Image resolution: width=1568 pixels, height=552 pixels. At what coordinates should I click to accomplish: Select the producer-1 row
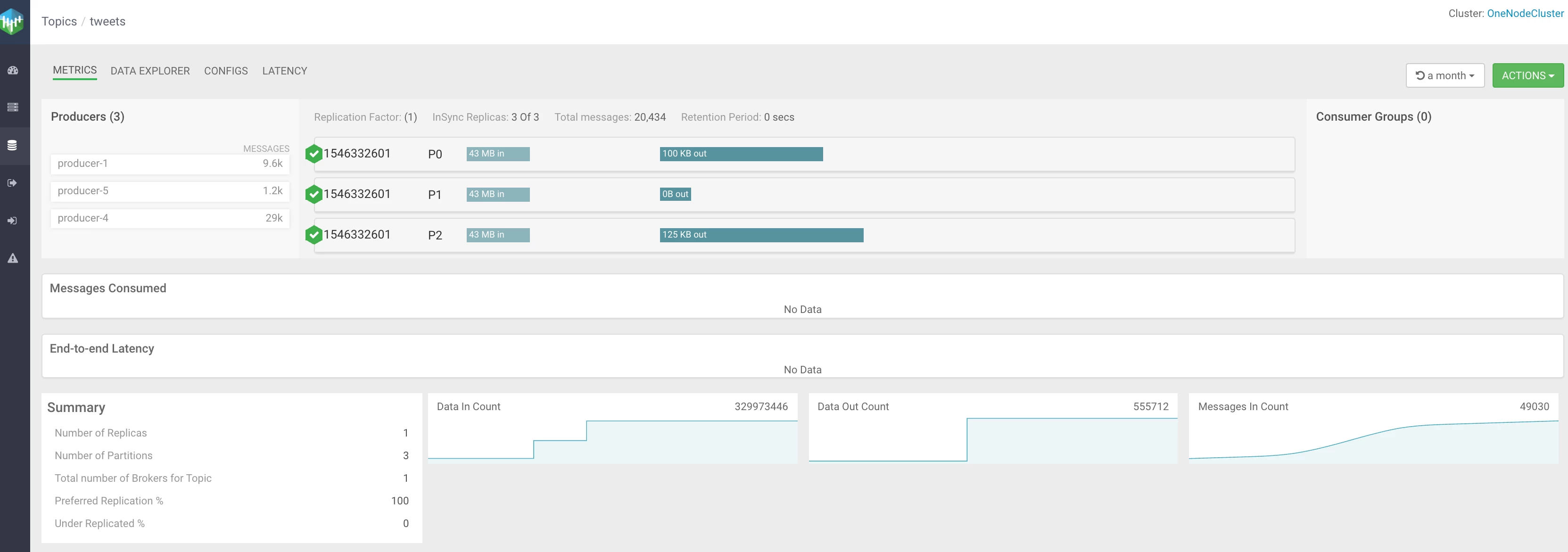point(170,164)
